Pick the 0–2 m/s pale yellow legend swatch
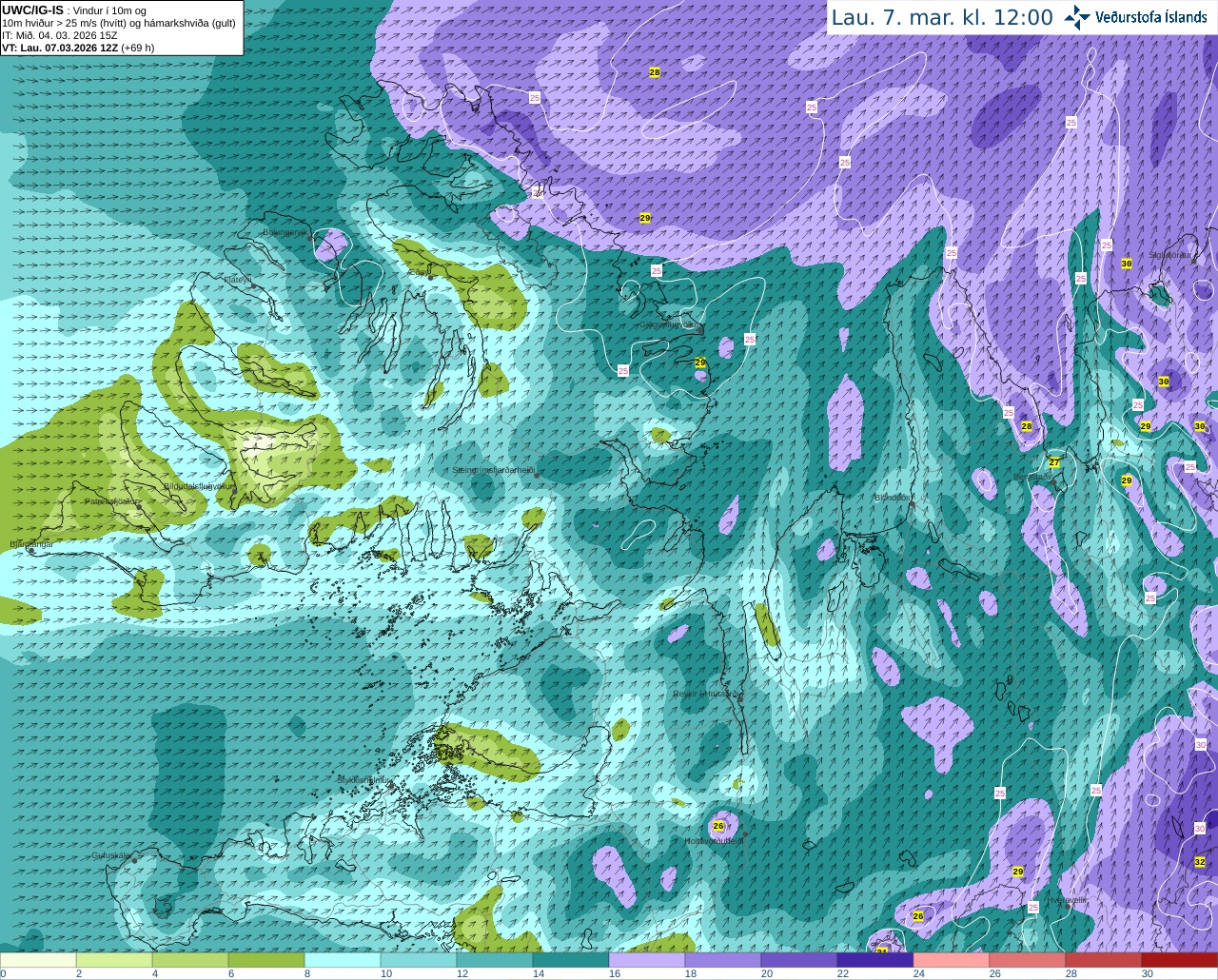This screenshot has height=980, width=1218. pos(38,960)
